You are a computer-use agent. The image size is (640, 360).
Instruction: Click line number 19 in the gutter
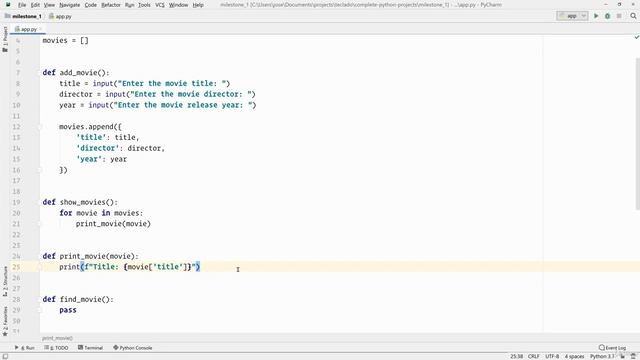(x=16, y=202)
